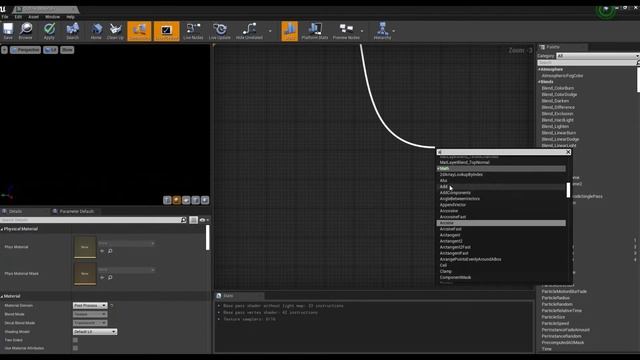This screenshot has height=360, width=640.
Task: Select the plane preview shape icon
Action: click(186, 200)
